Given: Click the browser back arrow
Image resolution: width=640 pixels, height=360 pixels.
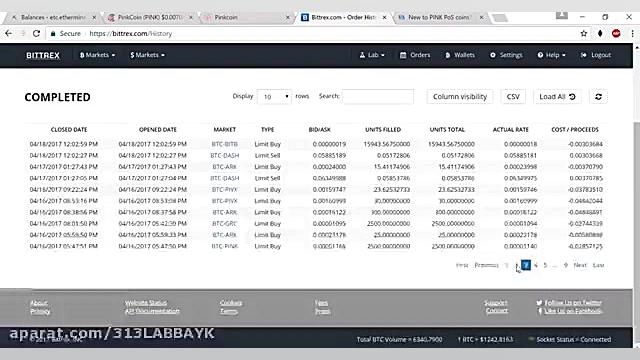Looking at the screenshot, I should 9,33.
